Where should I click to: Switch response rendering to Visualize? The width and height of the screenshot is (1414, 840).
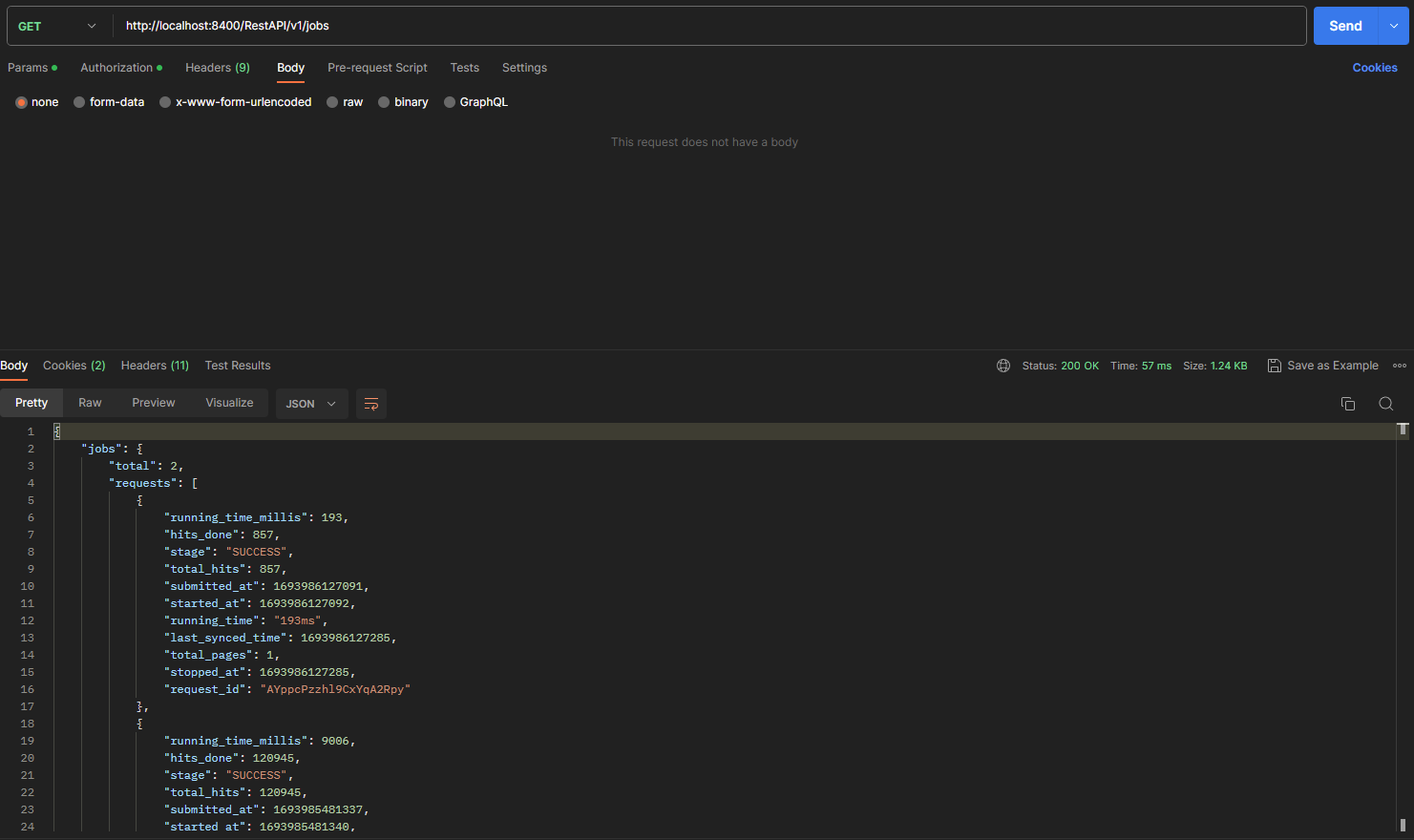(228, 403)
